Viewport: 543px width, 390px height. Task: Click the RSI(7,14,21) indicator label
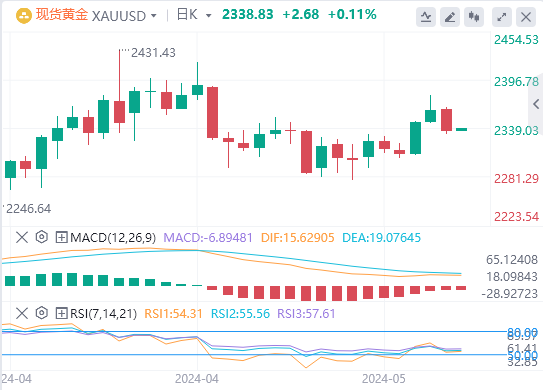pyautogui.click(x=104, y=313)
